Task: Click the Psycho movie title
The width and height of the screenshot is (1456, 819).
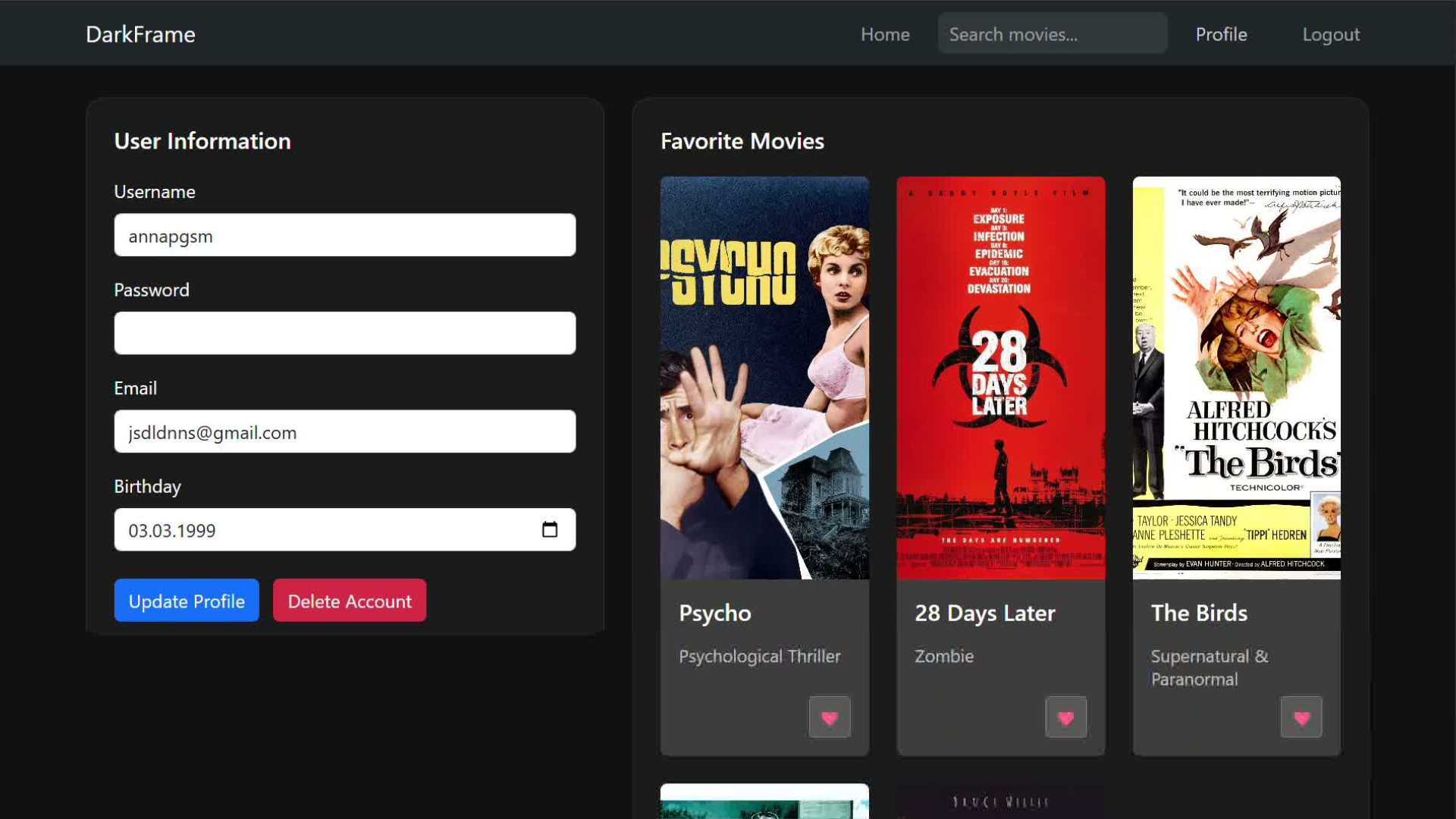Action: coord(715,613)
